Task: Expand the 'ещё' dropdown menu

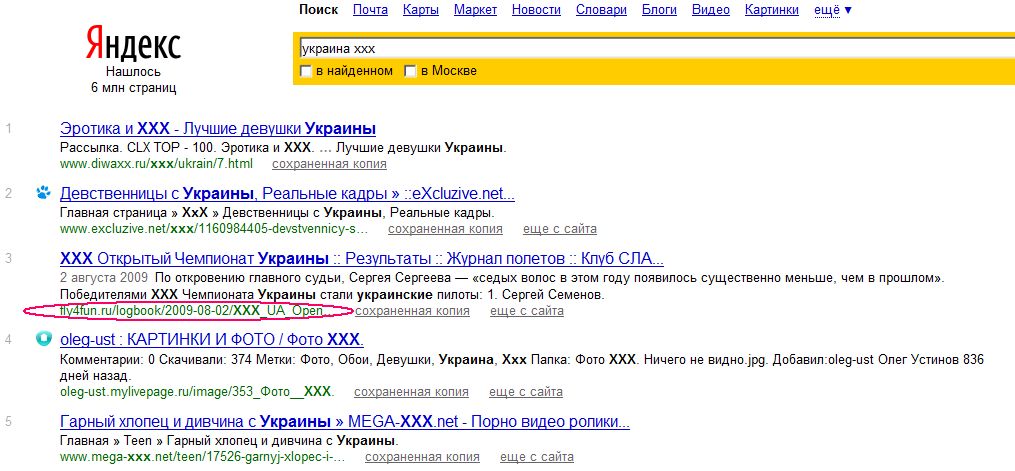Action: pos(833,10)
